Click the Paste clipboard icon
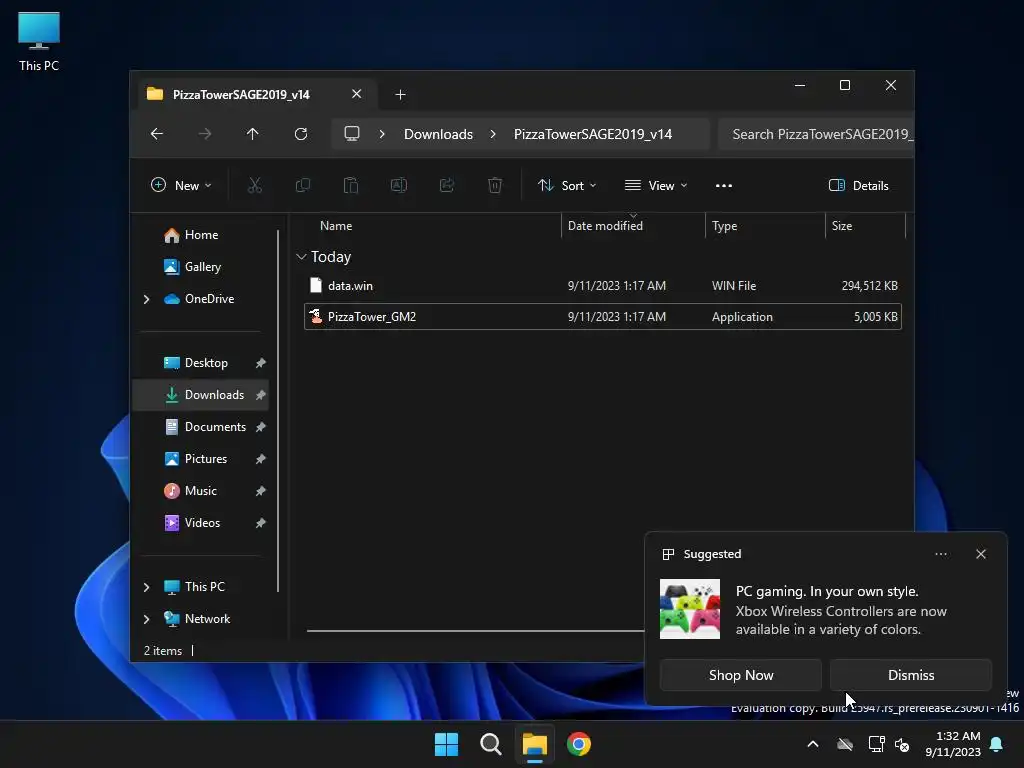Screen dimensions: 1024x768 pos(351,185)
